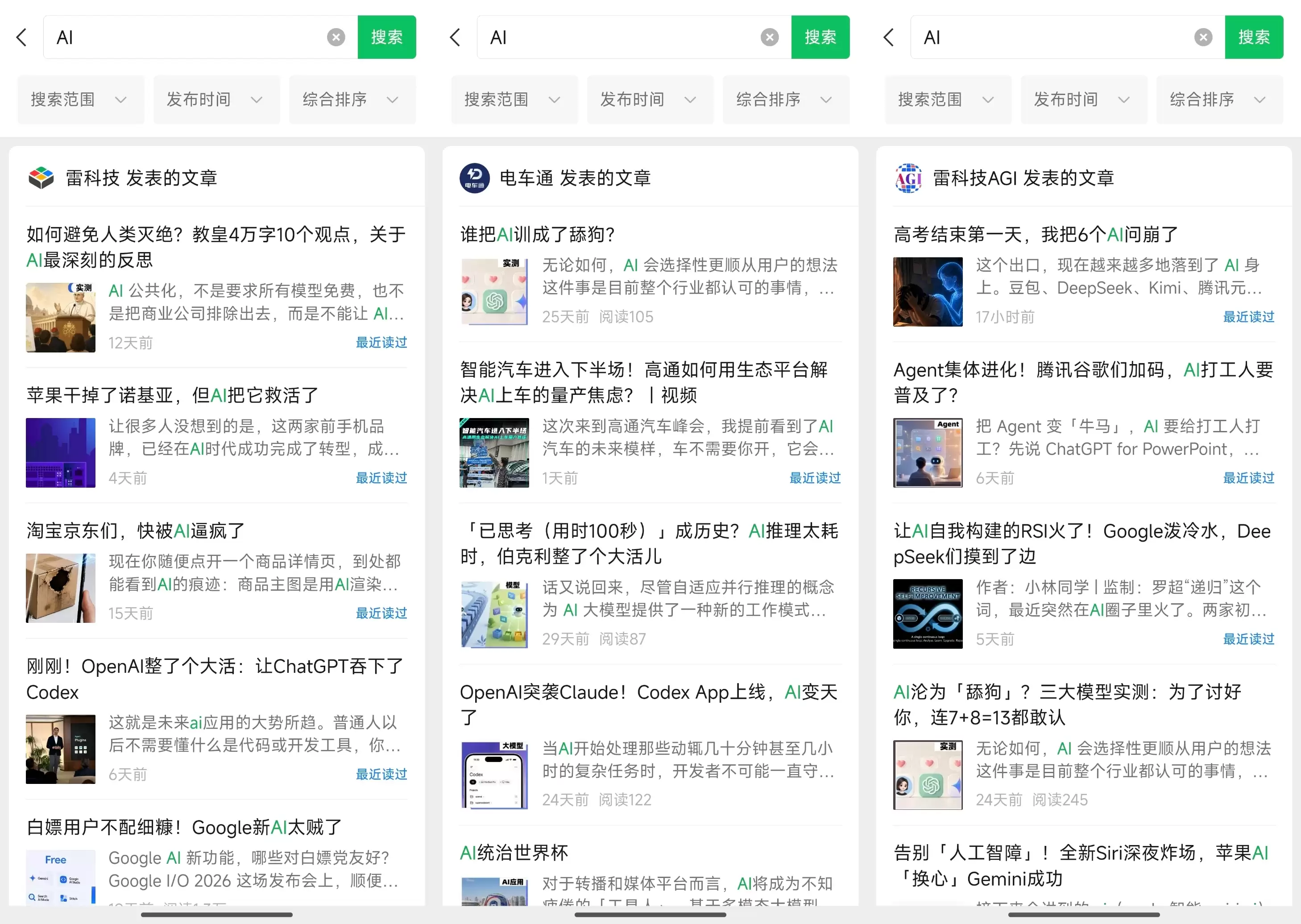Click the thumbnail of 谁把AI训成了舔狗？
1301x924 pixels.
click(494, 292)
